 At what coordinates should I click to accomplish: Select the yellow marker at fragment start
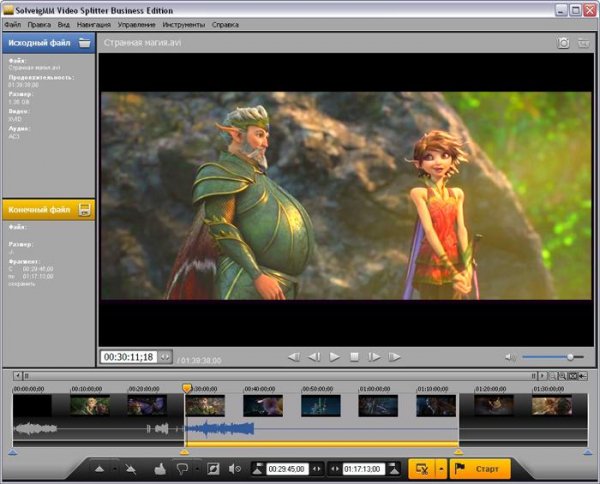click(x=184, y=453)
